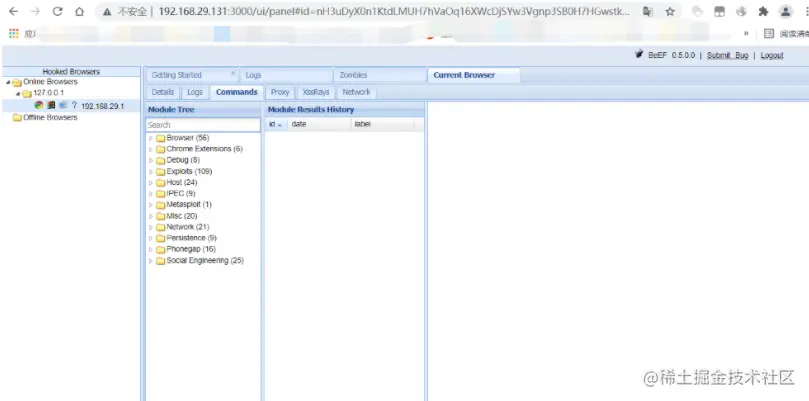Screen dimensions: 809x401
Task: Open the reading list icon
Action: coord(769,34)
